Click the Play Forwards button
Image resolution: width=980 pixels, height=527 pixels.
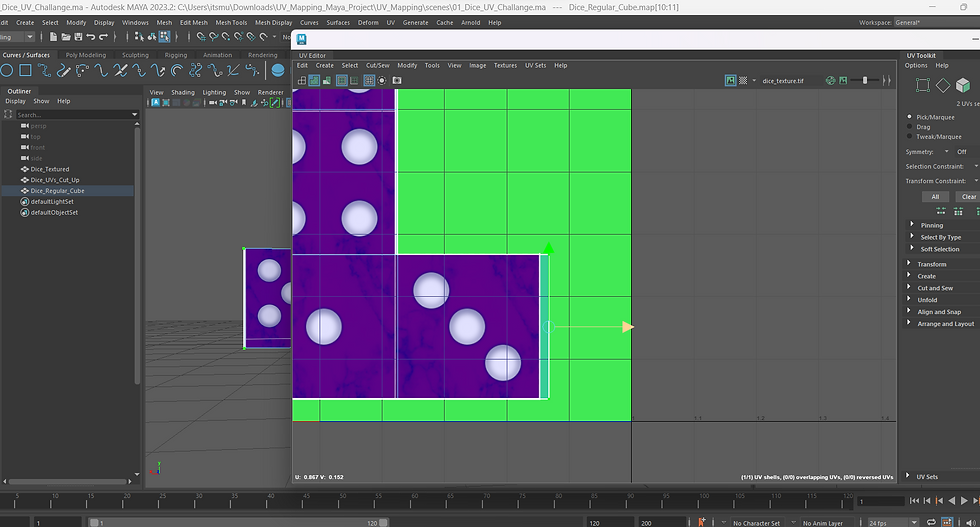pos(964,500)
